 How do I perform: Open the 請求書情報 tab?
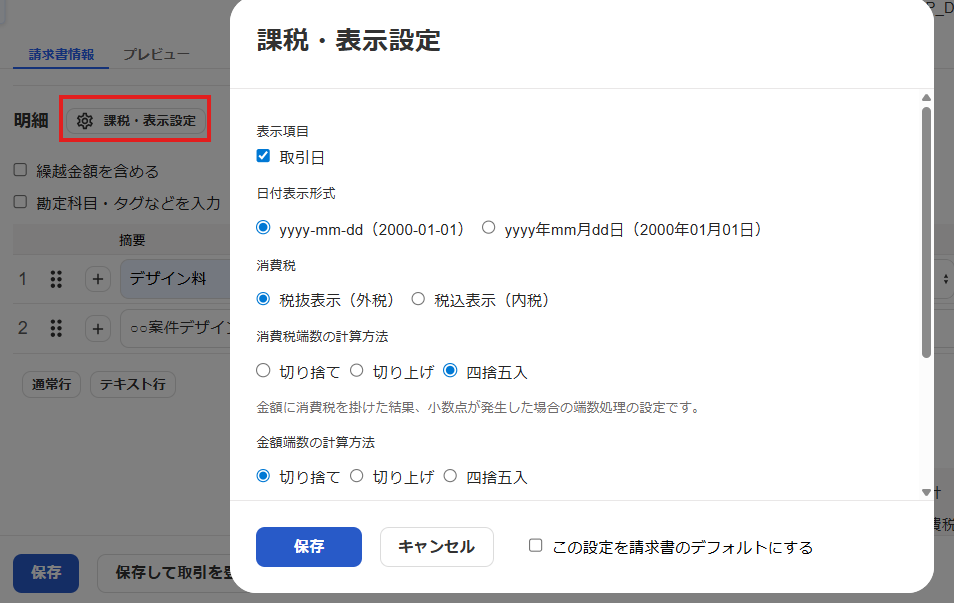point(61,54)
